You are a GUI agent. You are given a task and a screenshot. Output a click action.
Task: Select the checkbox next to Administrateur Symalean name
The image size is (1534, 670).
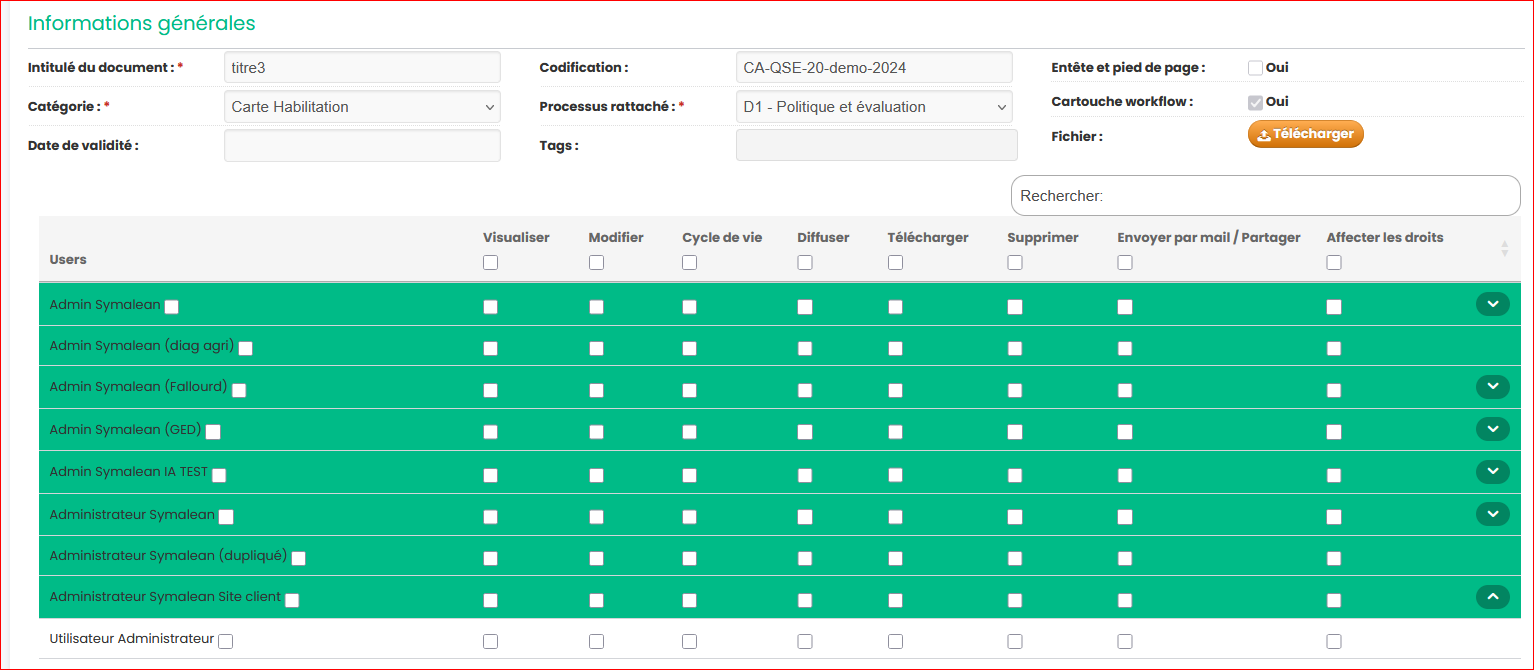click(x=226, y=517)
